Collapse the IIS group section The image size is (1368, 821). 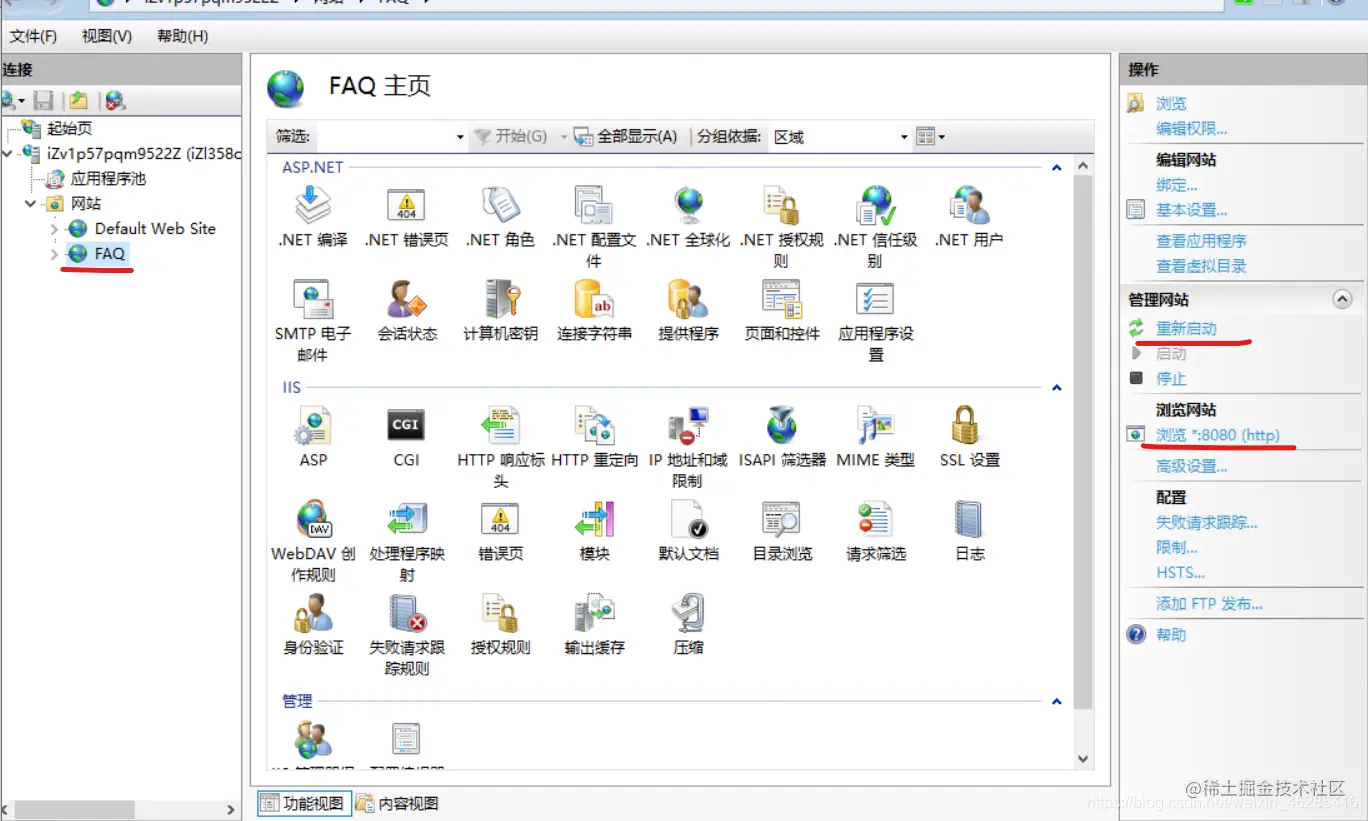[1057, 388]
